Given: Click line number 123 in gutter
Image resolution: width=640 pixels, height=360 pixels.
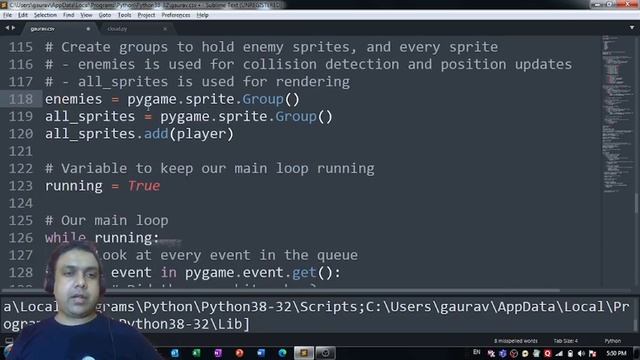Looking at the screenshot, I should 20,186.
